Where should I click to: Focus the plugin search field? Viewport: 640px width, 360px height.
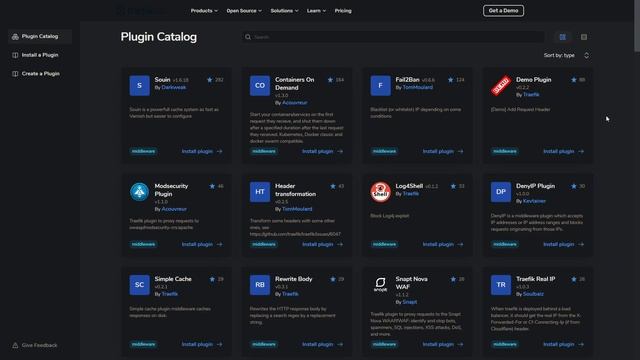pos(393,37)
